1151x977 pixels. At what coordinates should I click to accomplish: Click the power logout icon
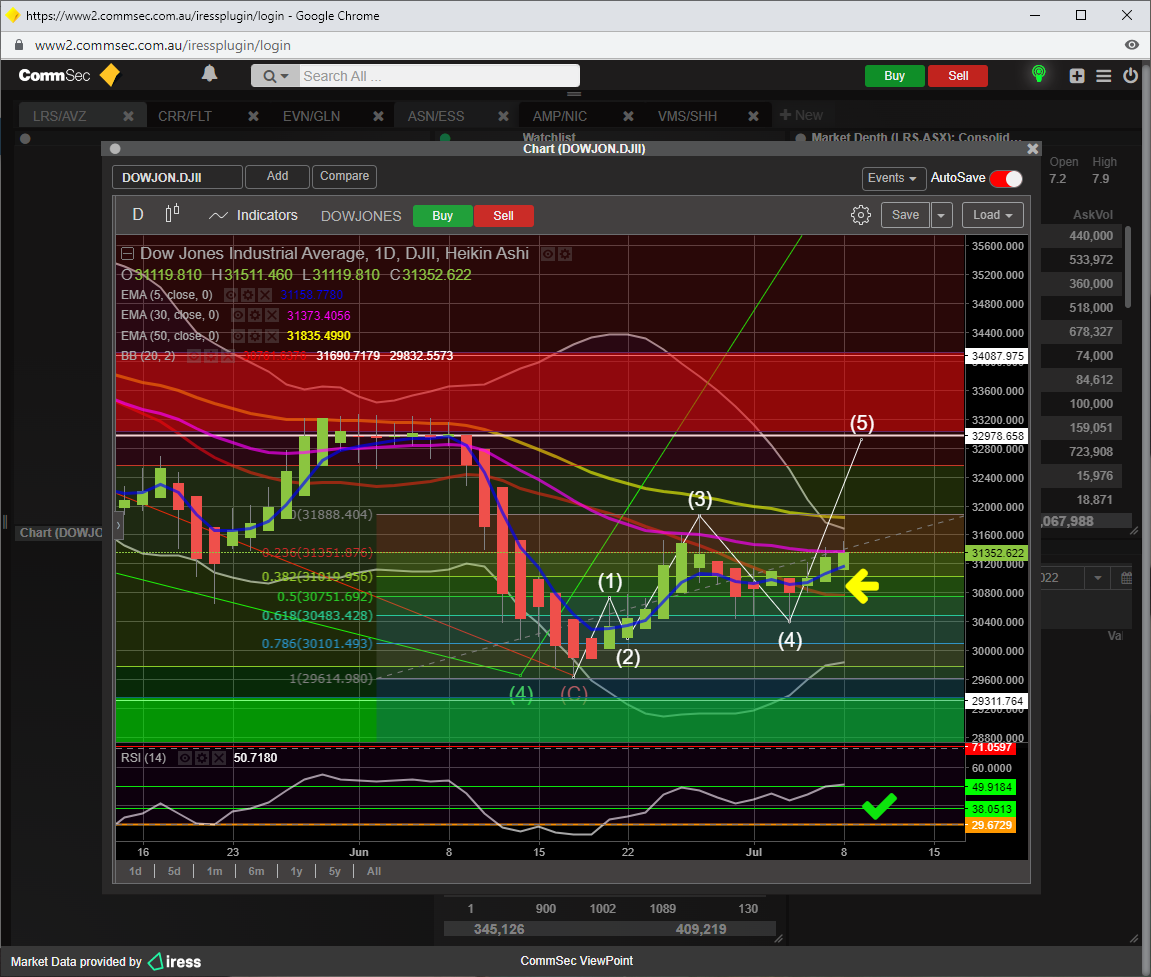[1130, 75]
